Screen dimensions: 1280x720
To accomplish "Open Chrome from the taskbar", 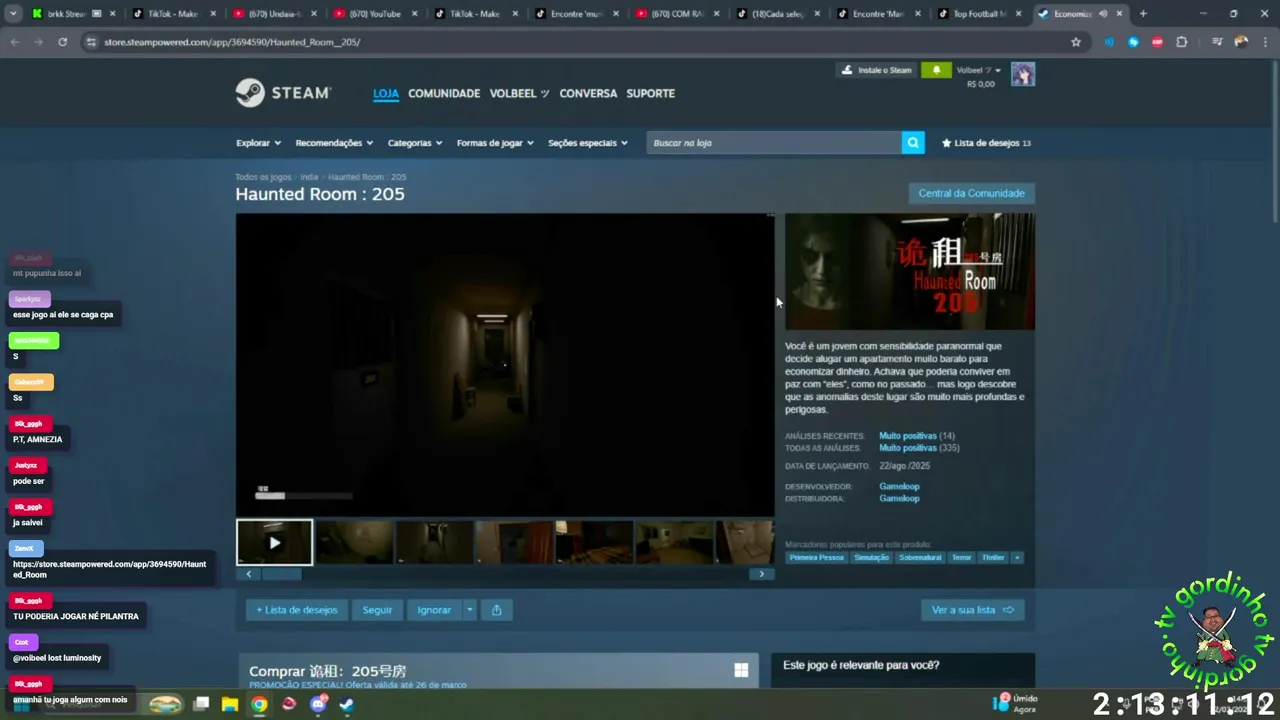I will 259,704.
